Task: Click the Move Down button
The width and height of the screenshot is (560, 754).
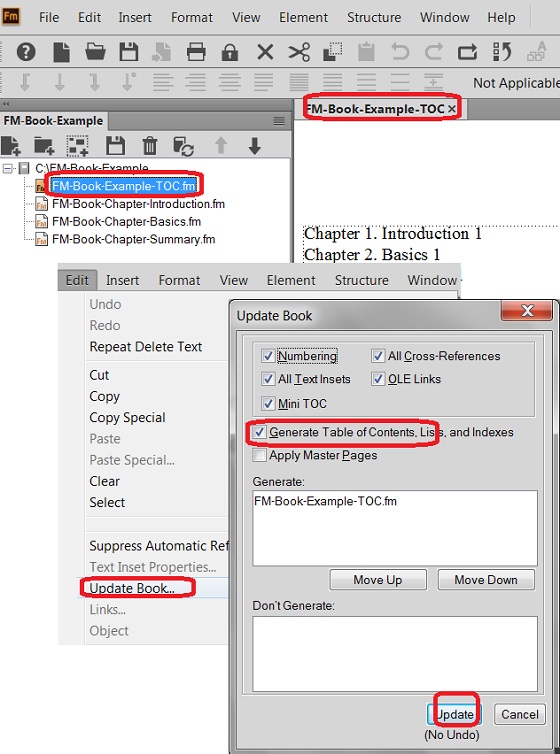Action: (x=486, y=579)
